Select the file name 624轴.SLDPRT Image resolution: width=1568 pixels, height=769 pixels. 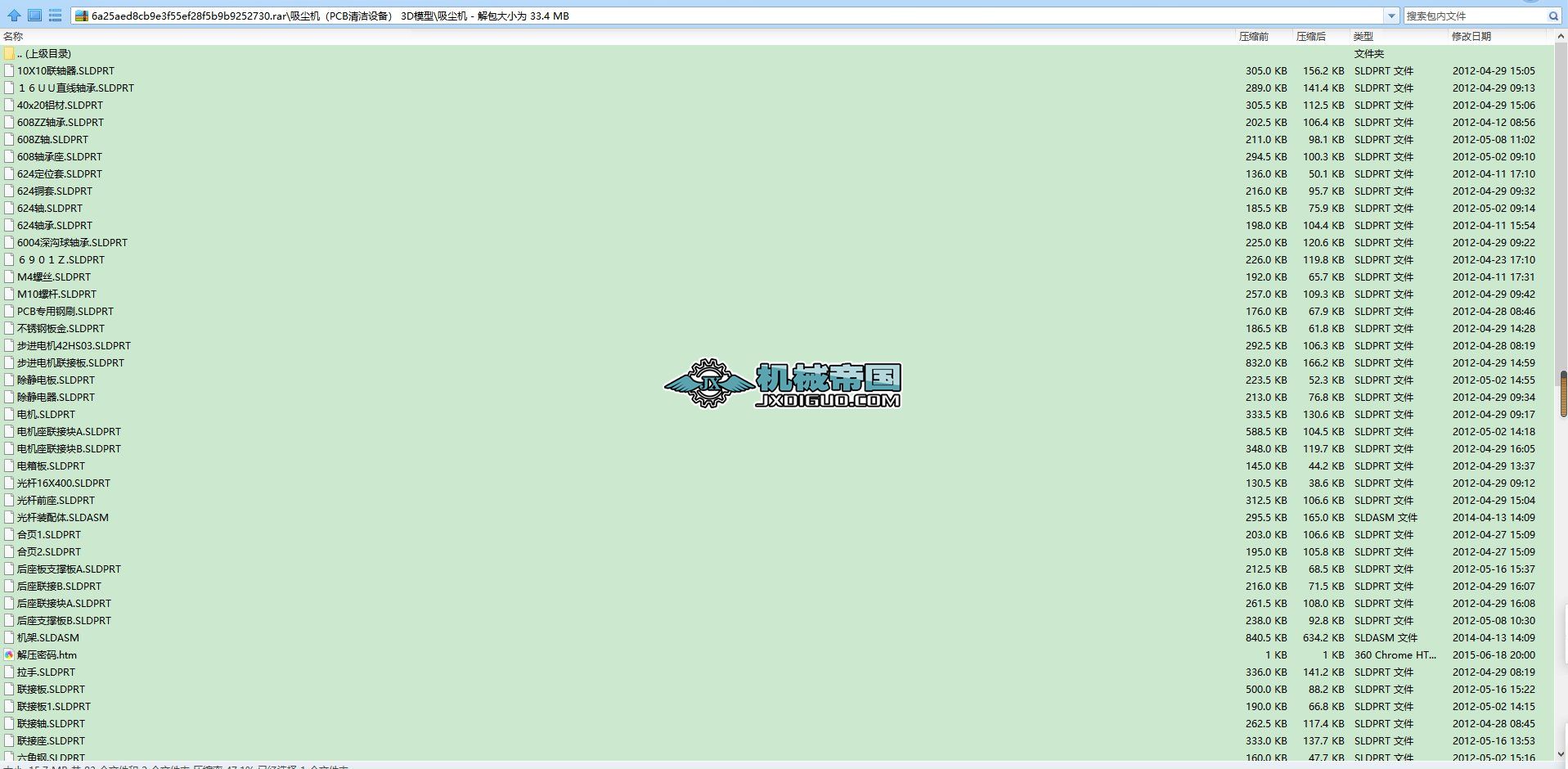pyautogui.click(x=50, y=208)
